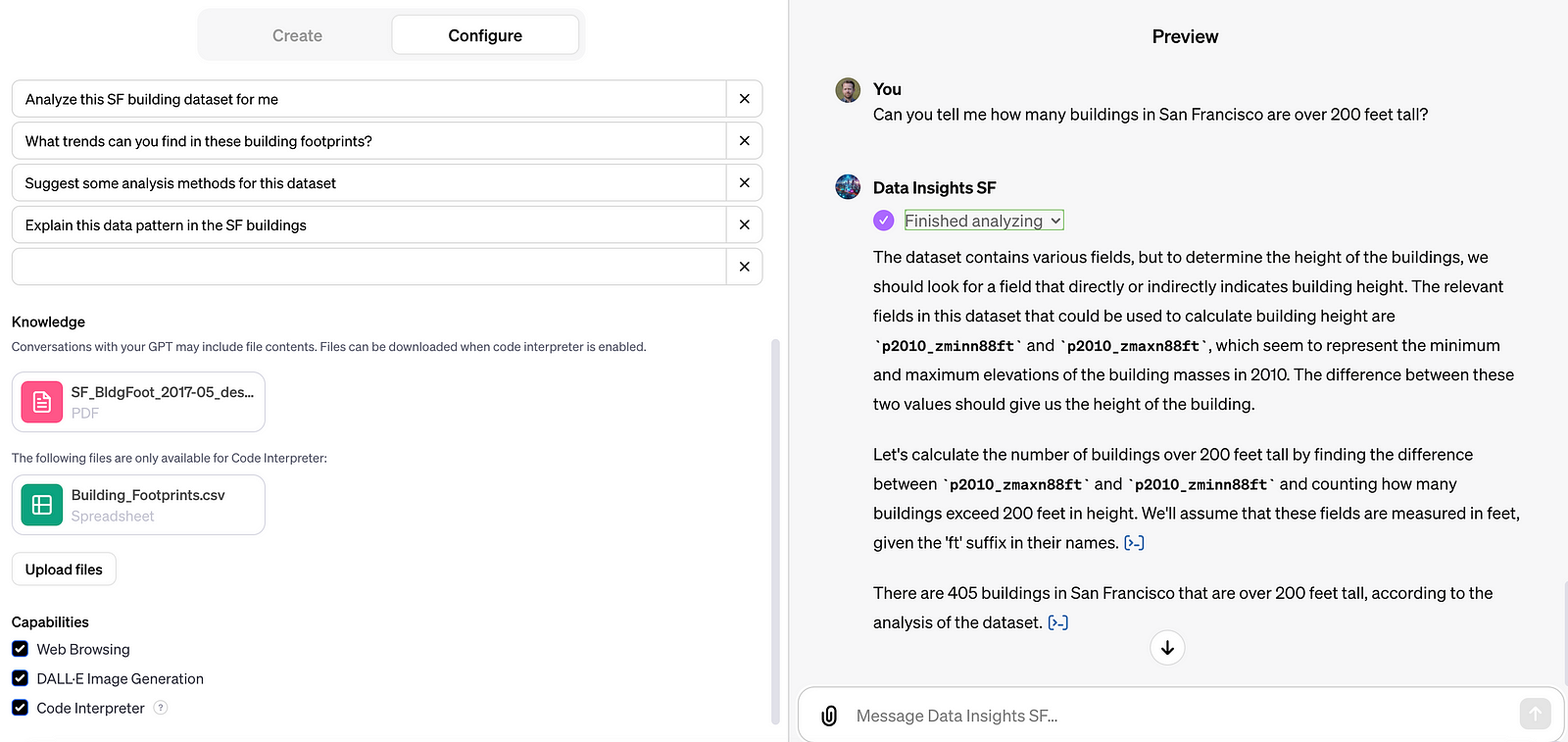
Task: Delete 'Explain this data pattern' conversation starter
Action: click(x=744, y=225)
